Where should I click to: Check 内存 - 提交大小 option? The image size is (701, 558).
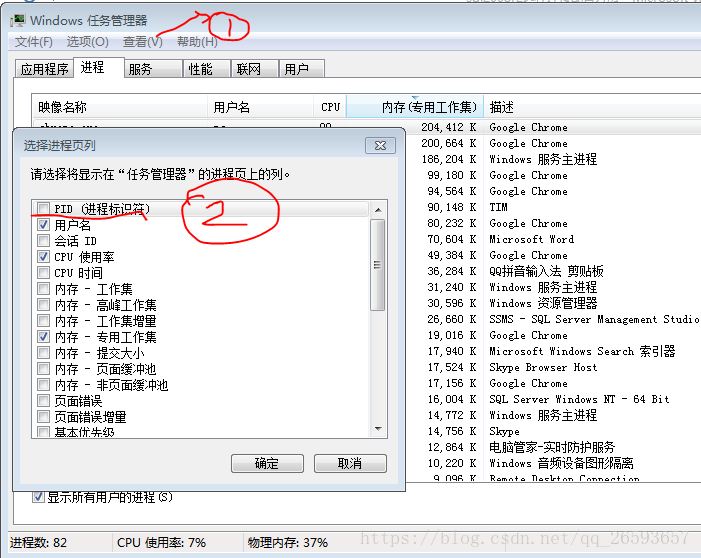(x=43, y=353)
